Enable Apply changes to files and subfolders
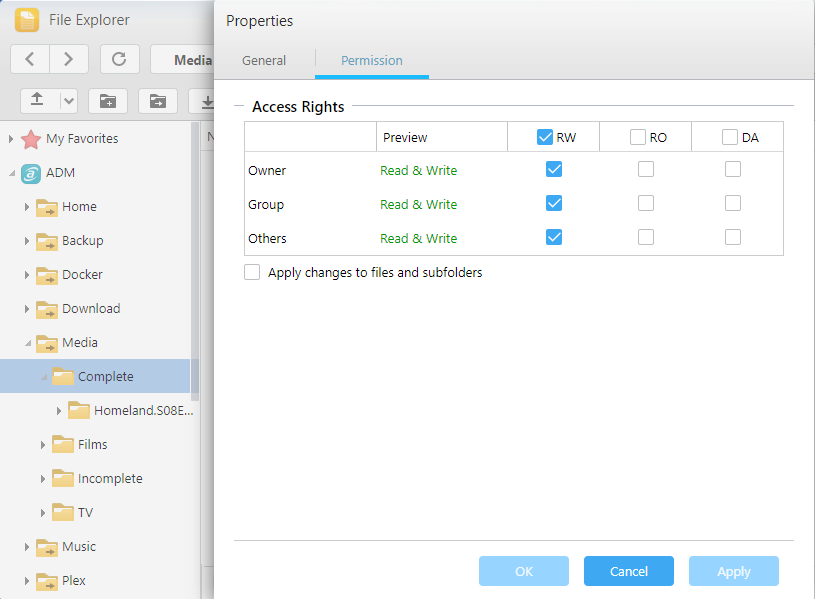Screen dimensions: 815x599 point(252,272)
